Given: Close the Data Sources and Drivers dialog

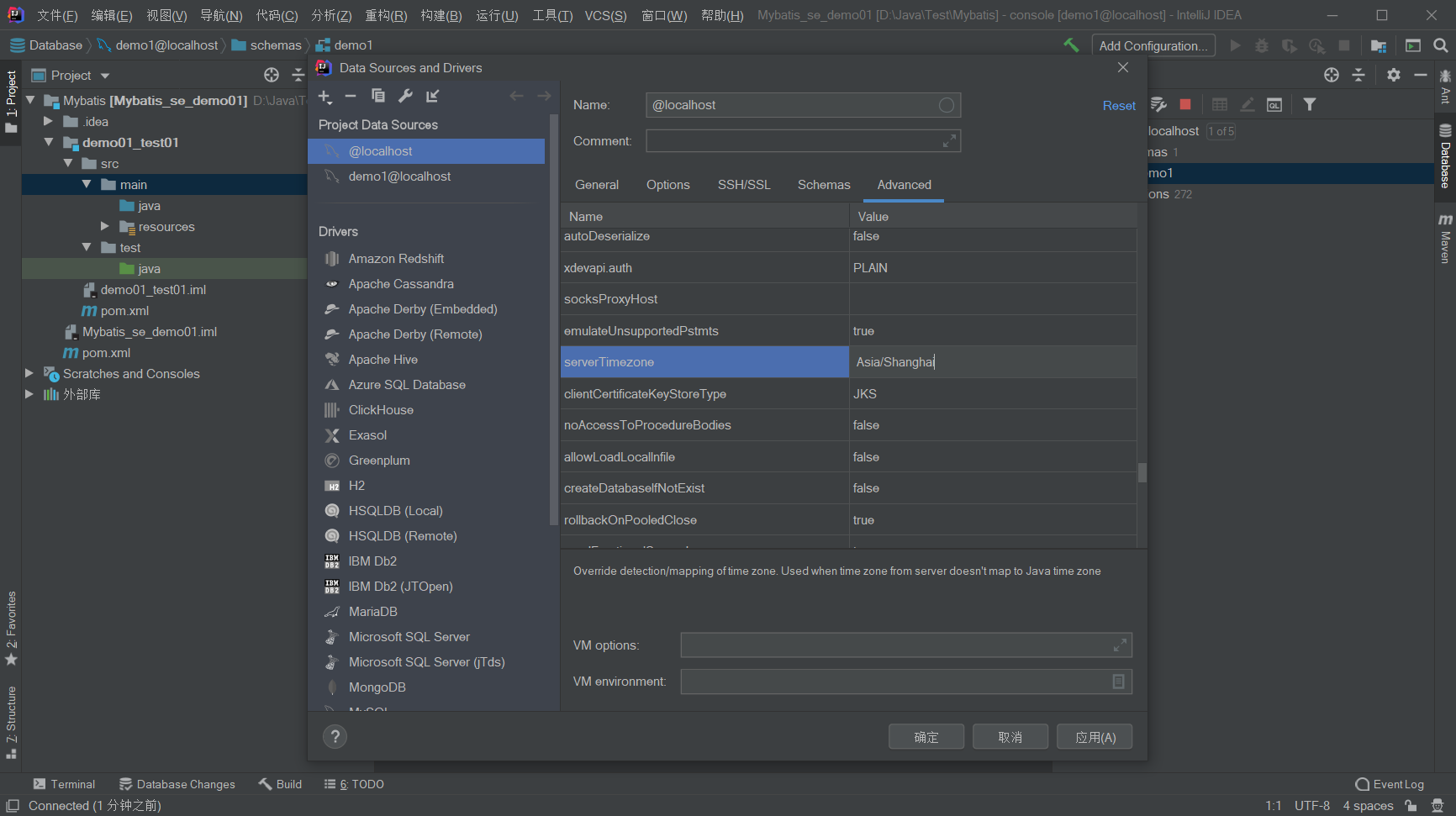Looking at the screenshot, I should (x=1123, y=67).
